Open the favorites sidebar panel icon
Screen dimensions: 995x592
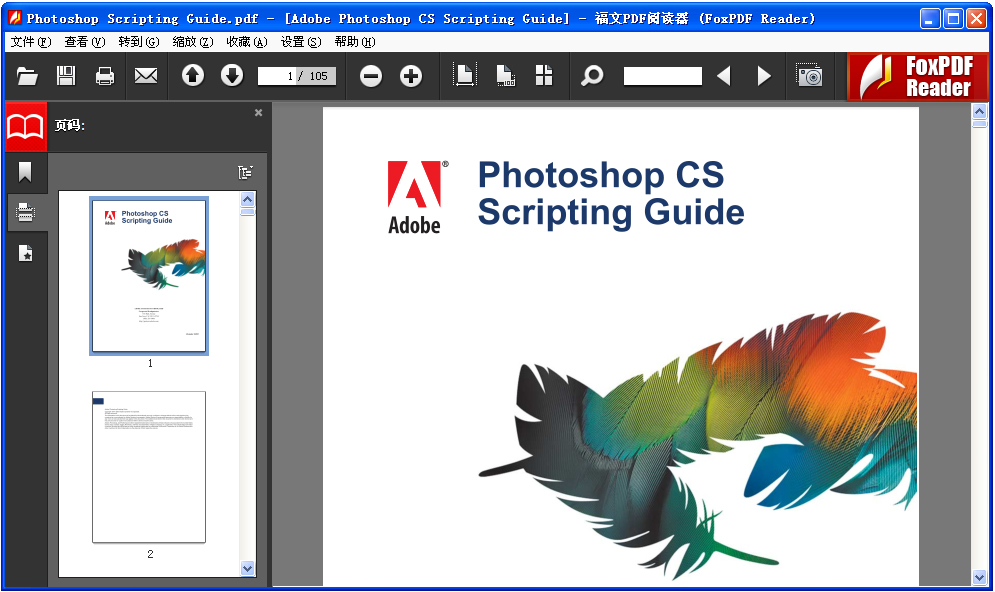tap(25, 253)
